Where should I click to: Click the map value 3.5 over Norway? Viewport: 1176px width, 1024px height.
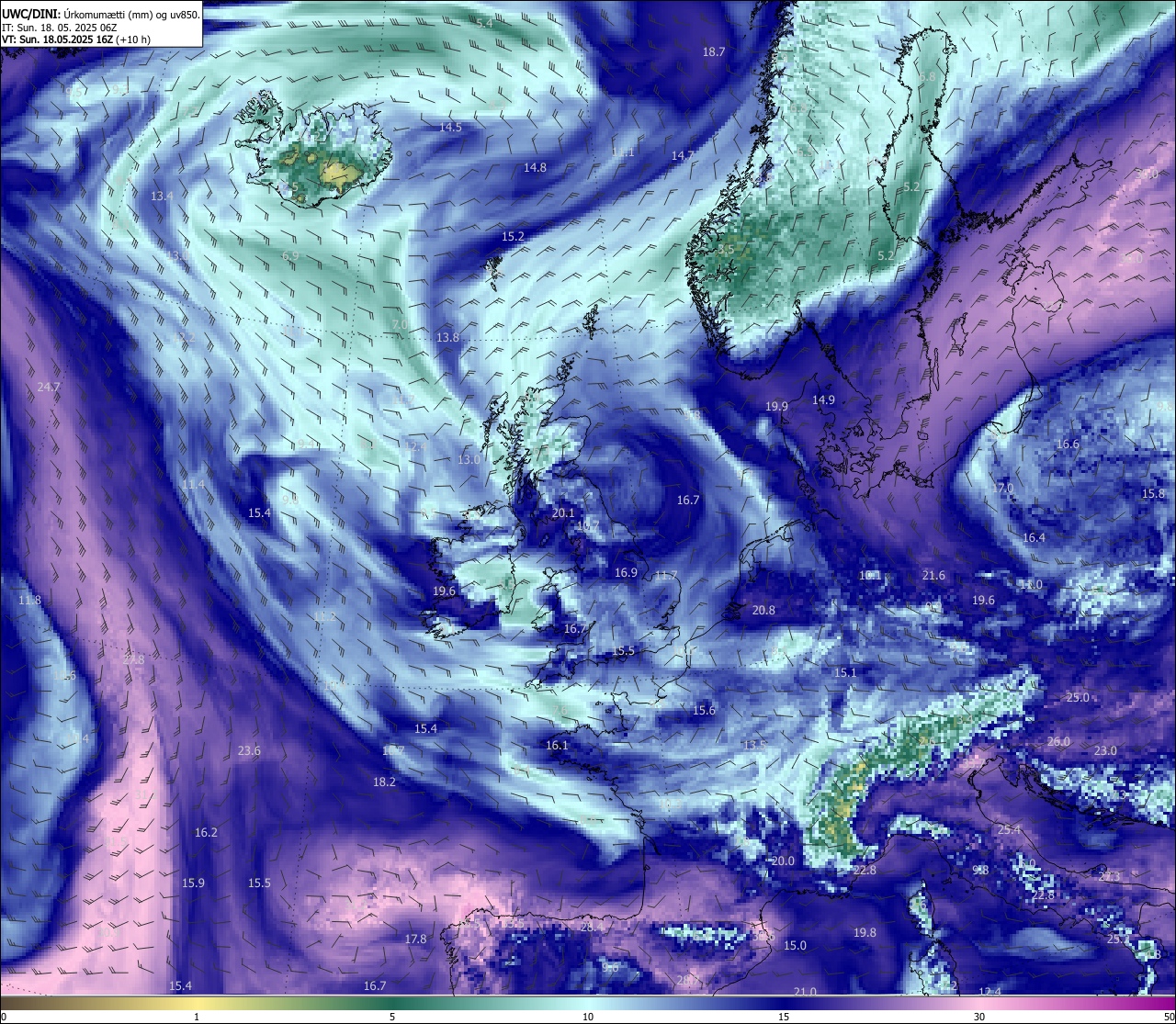(726, 250)
